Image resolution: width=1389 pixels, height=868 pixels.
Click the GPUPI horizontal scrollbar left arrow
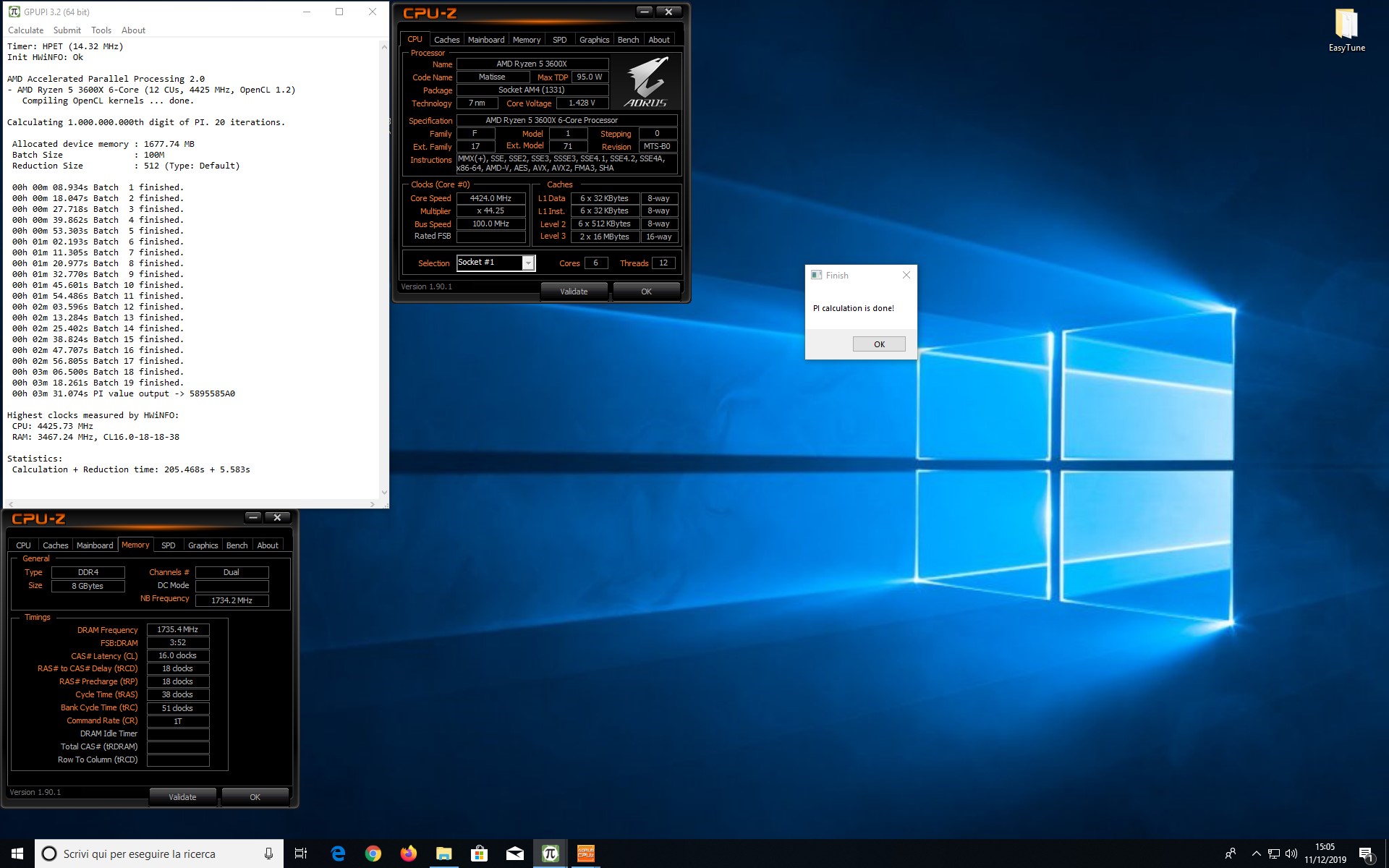pos(10,503)
